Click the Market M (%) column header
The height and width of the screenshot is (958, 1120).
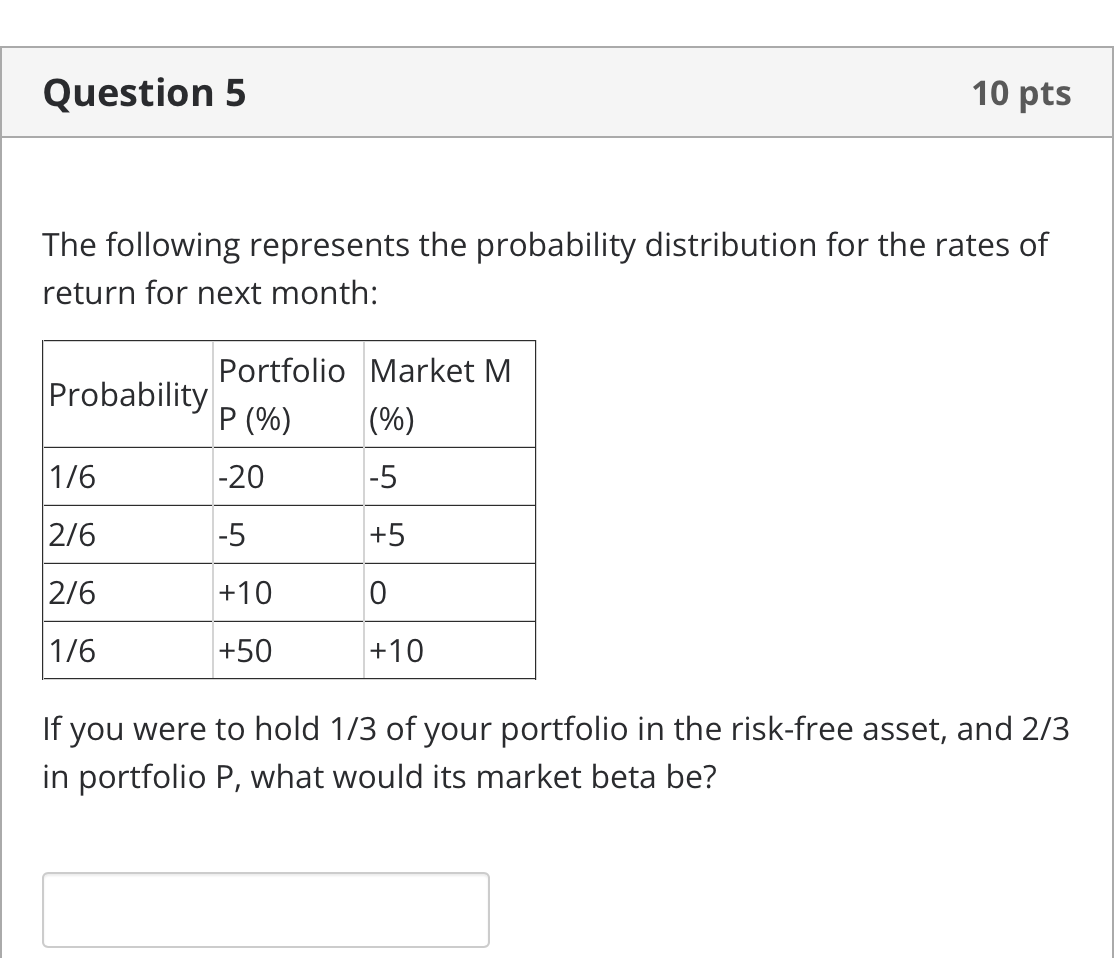click(440, 394)
